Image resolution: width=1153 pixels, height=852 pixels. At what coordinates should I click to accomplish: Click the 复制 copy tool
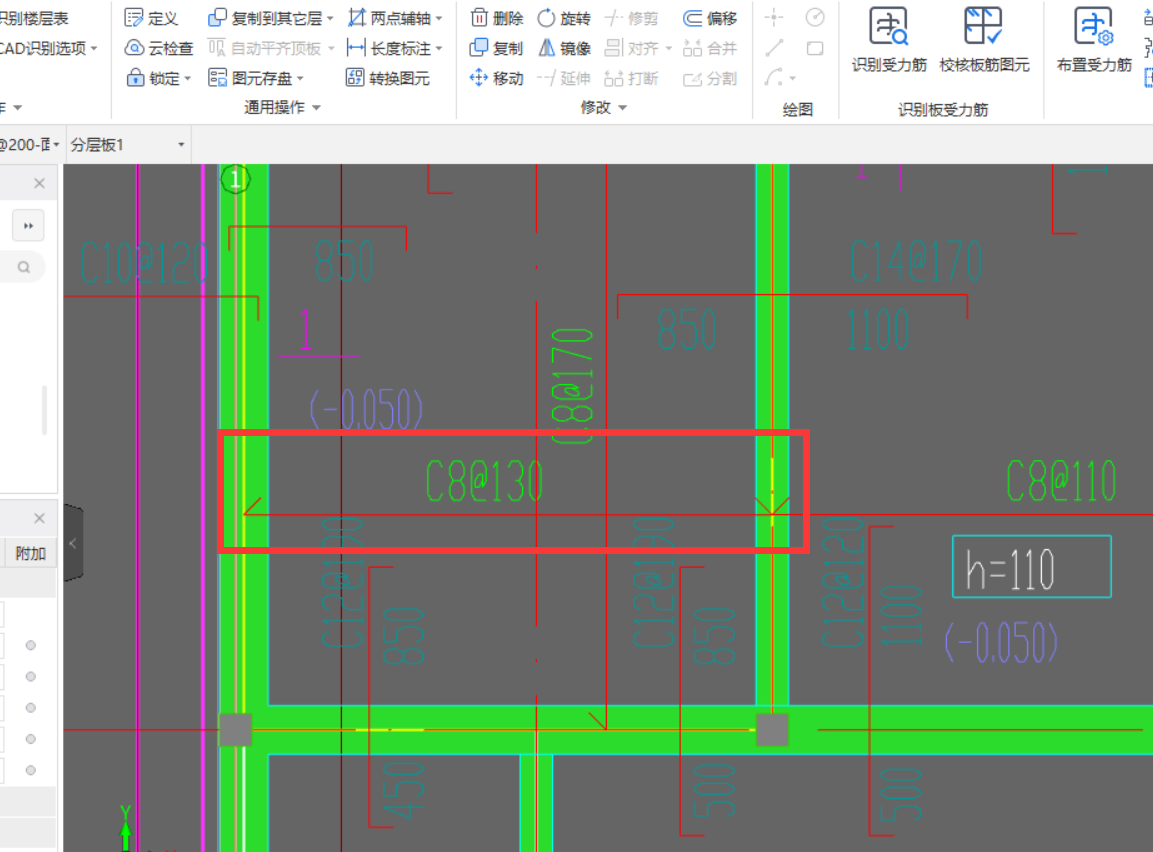(x=496, y=48)
